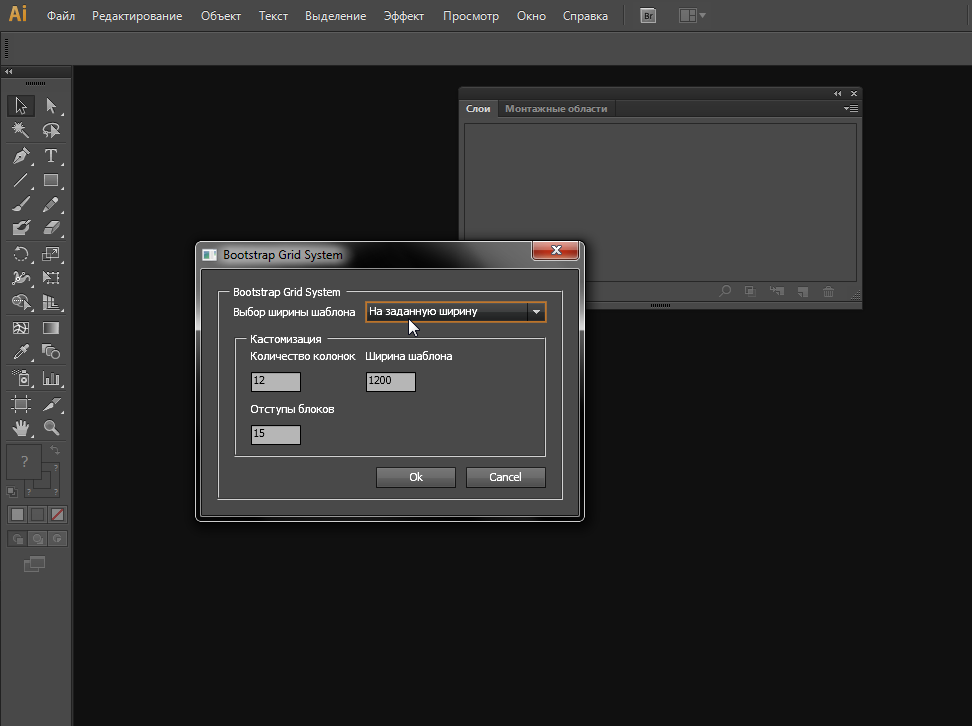Click the Ширина шаблона input field
Image resolution: width=972 pixels, height=726 pixels.
pyautogui.click(x=390, y=381)
